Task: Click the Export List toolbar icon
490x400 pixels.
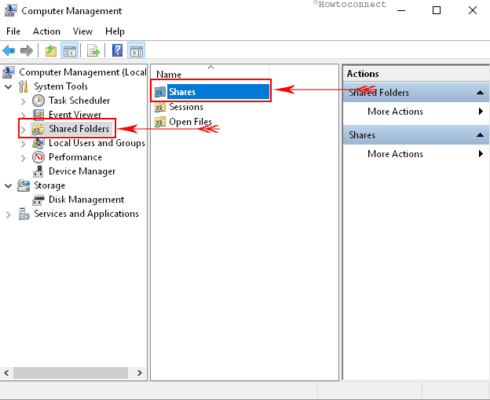Action: click(x=93, y=51)
